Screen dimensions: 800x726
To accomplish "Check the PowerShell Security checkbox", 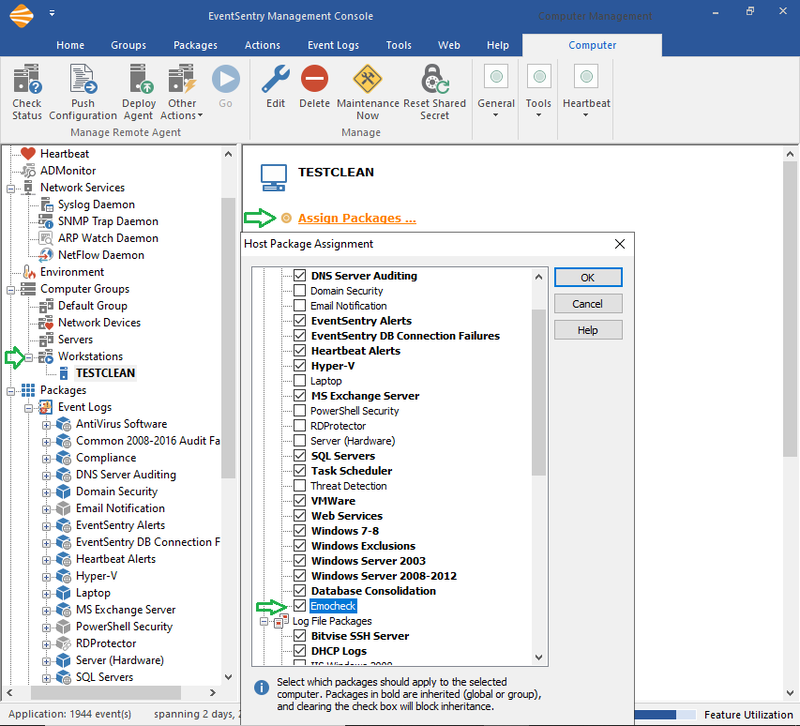I will [x=300, y=411].
